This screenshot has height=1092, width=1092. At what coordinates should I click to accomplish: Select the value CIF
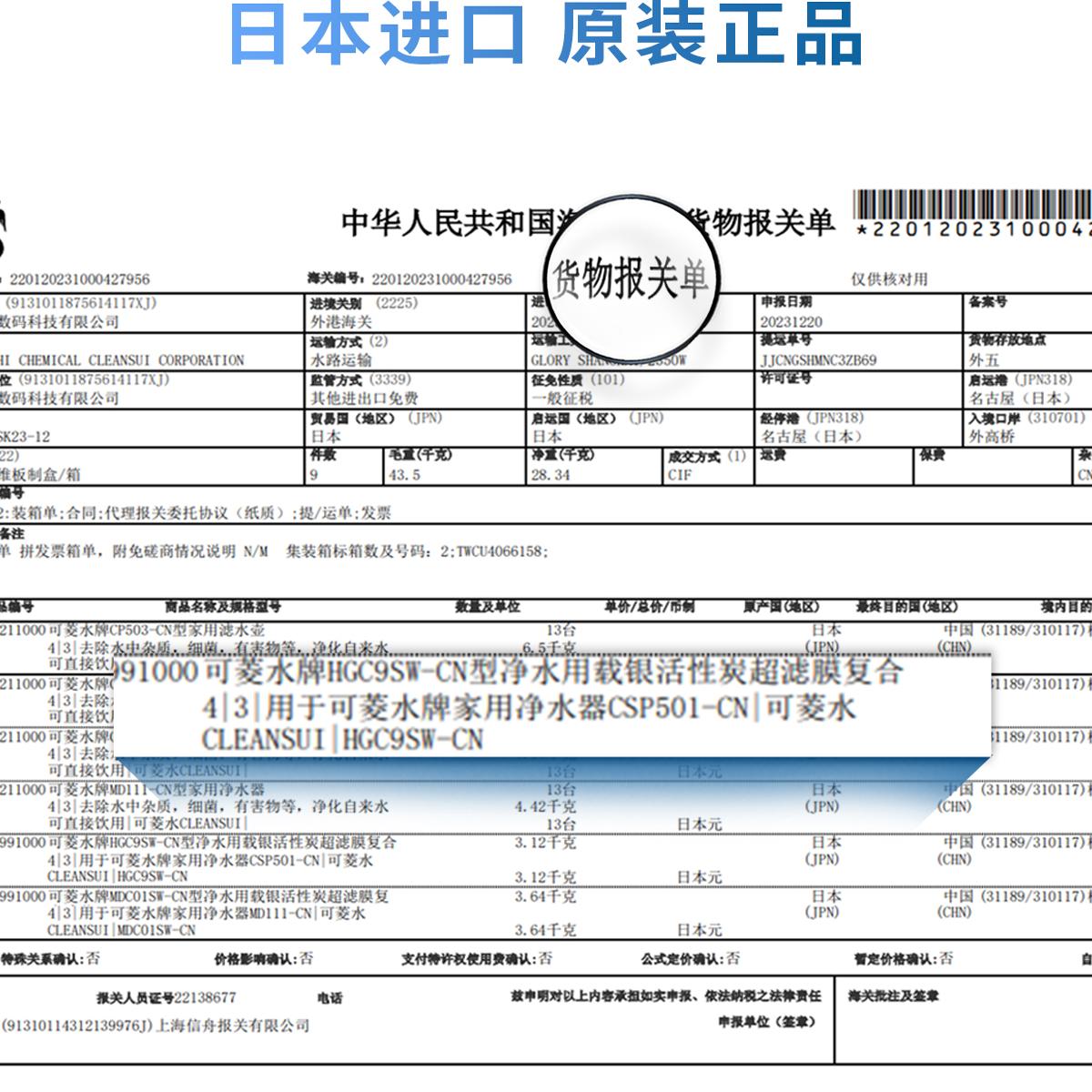tap(680, 475)
